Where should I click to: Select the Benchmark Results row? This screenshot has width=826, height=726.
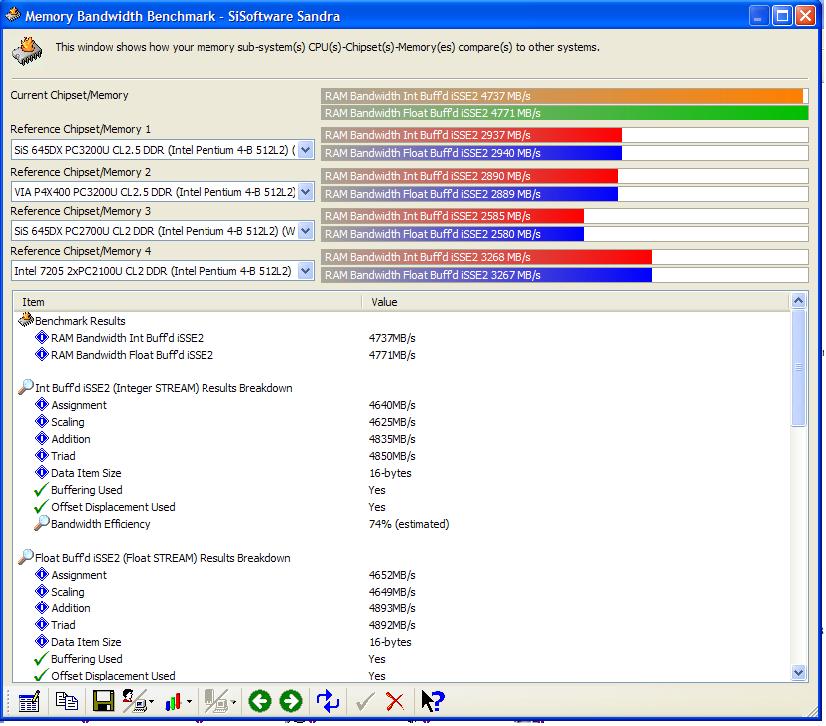(x=401, y=320)
